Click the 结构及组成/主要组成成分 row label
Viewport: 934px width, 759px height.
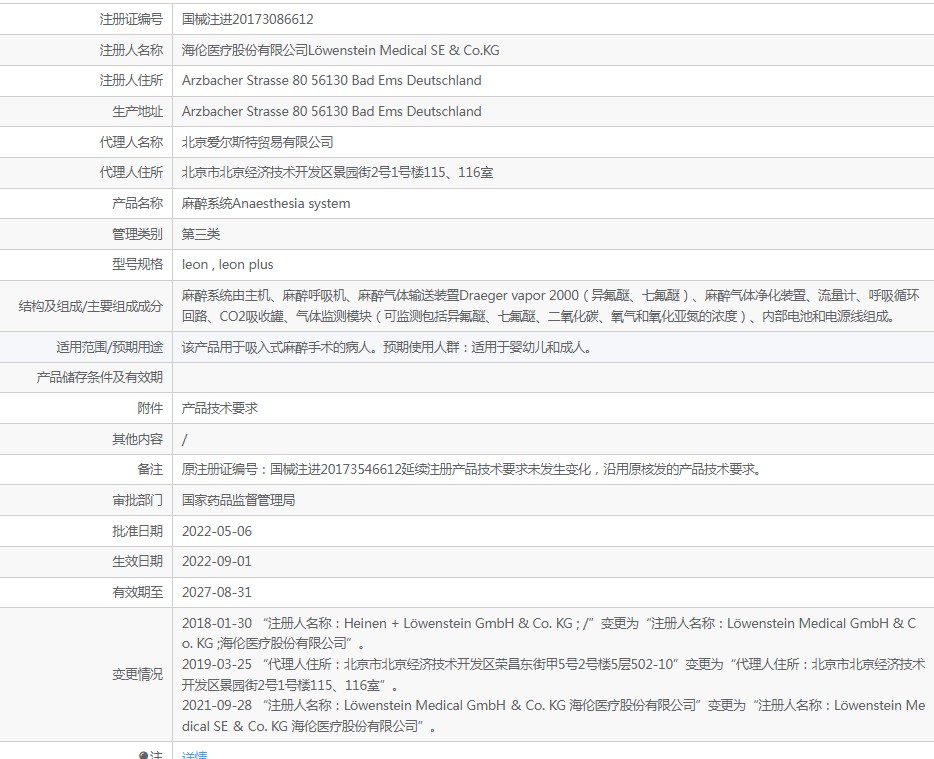click(91, 306)
